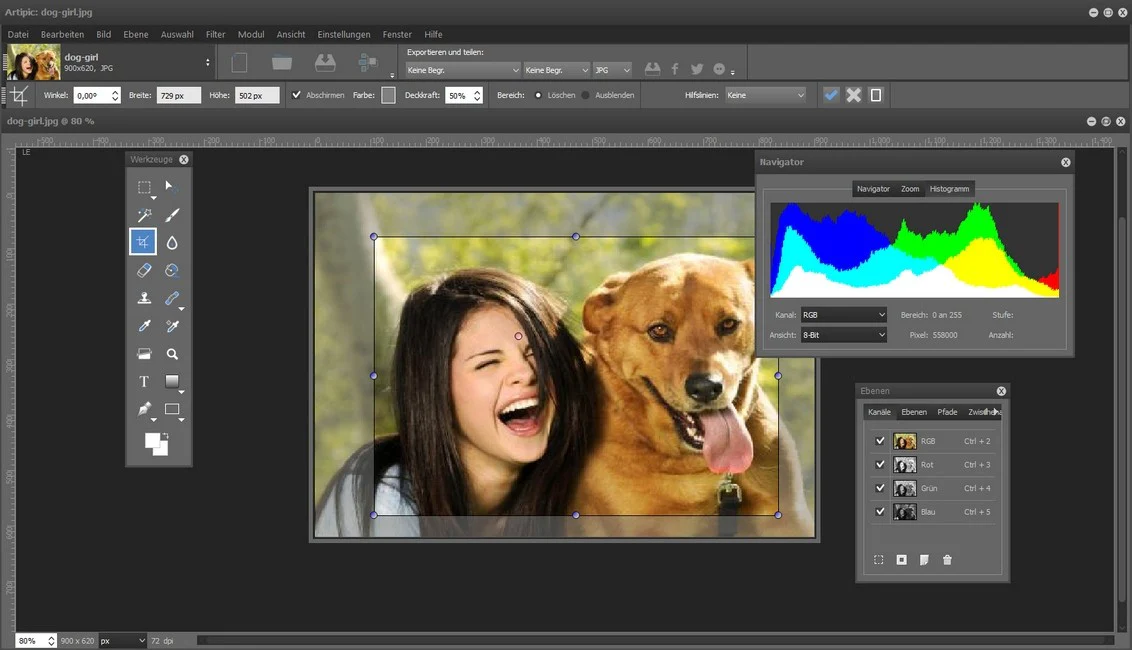
Task: Cancel crop with the X icon
Action: pos(853,95)
